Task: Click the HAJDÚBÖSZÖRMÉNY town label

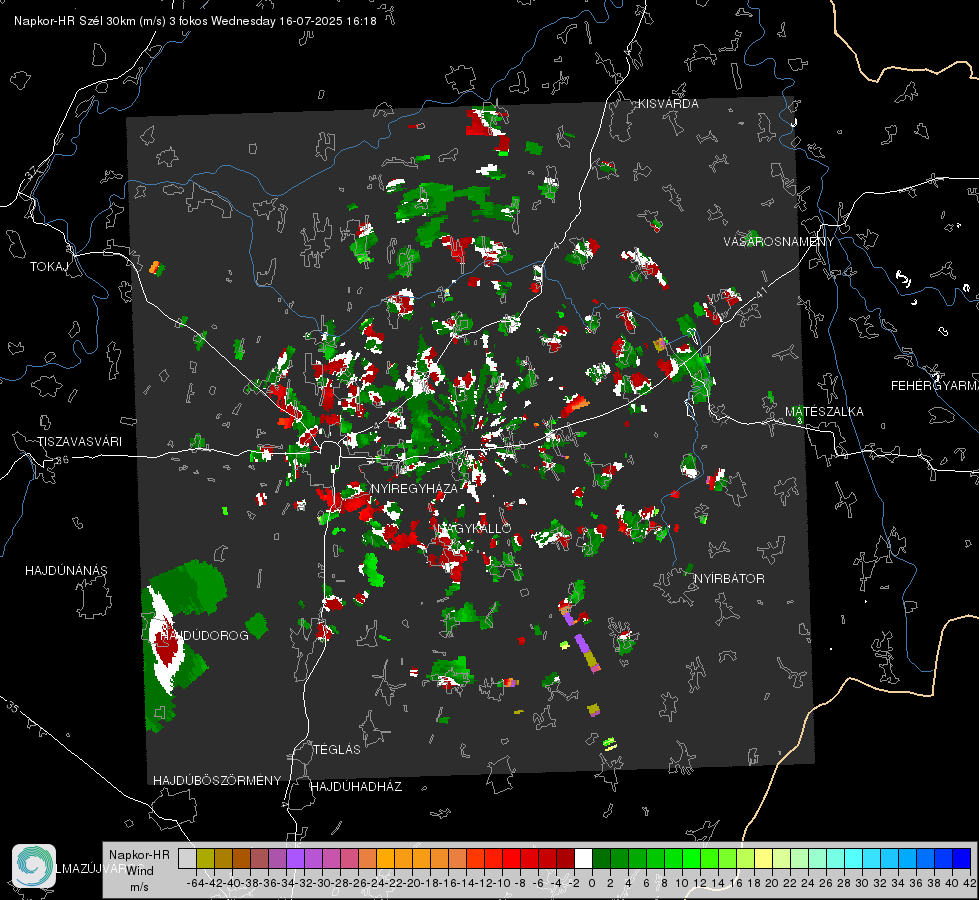Action: pos(217,781)
